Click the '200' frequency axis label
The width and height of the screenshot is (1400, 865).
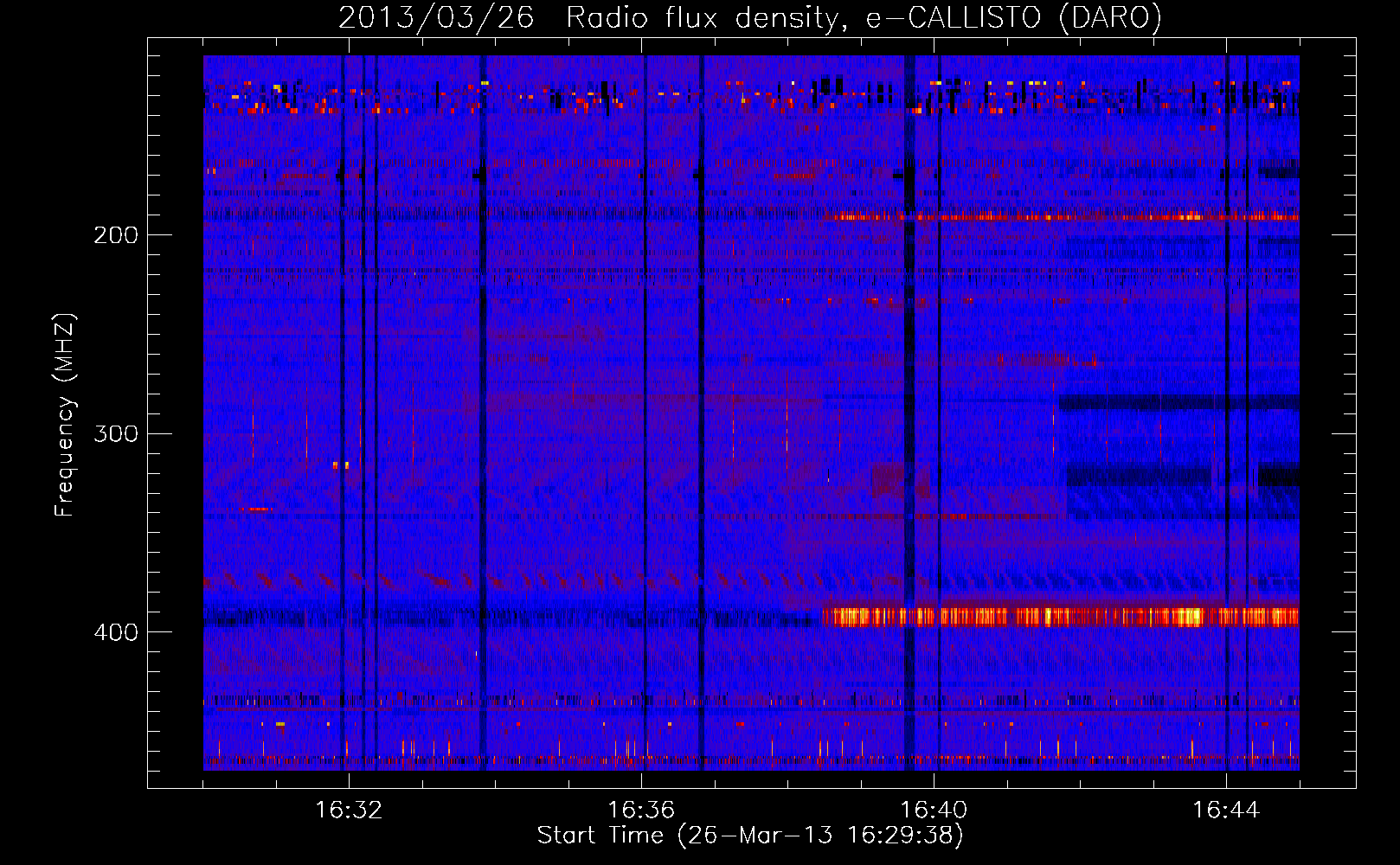(x=115, y=235)
